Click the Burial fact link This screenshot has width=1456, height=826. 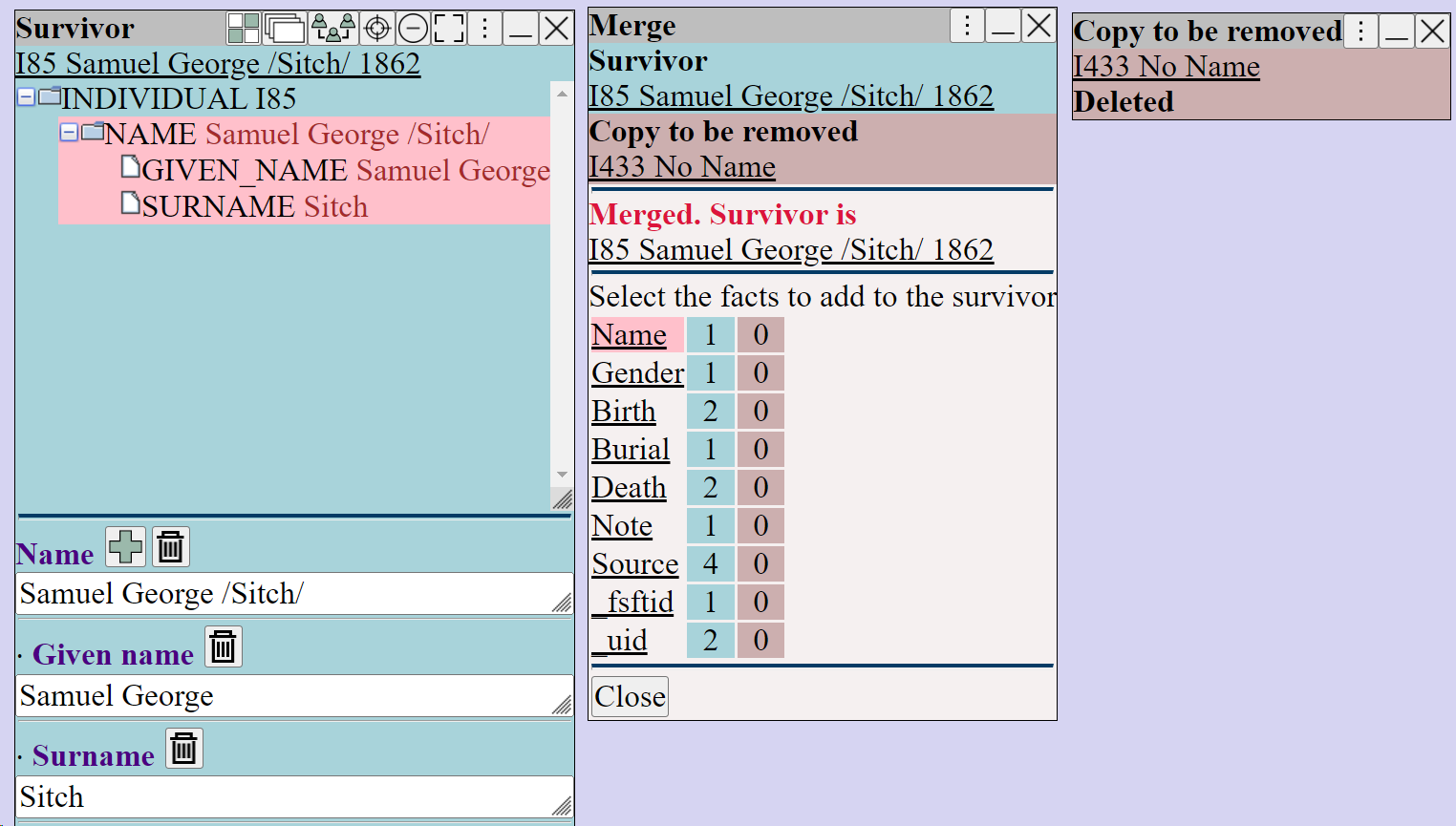pyautogui.click(x=631, y=450)
